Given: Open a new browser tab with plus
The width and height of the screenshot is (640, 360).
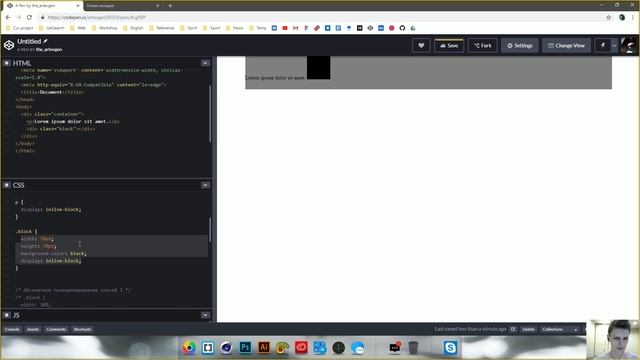Looking at the screenshot, I should pos(170,6).
